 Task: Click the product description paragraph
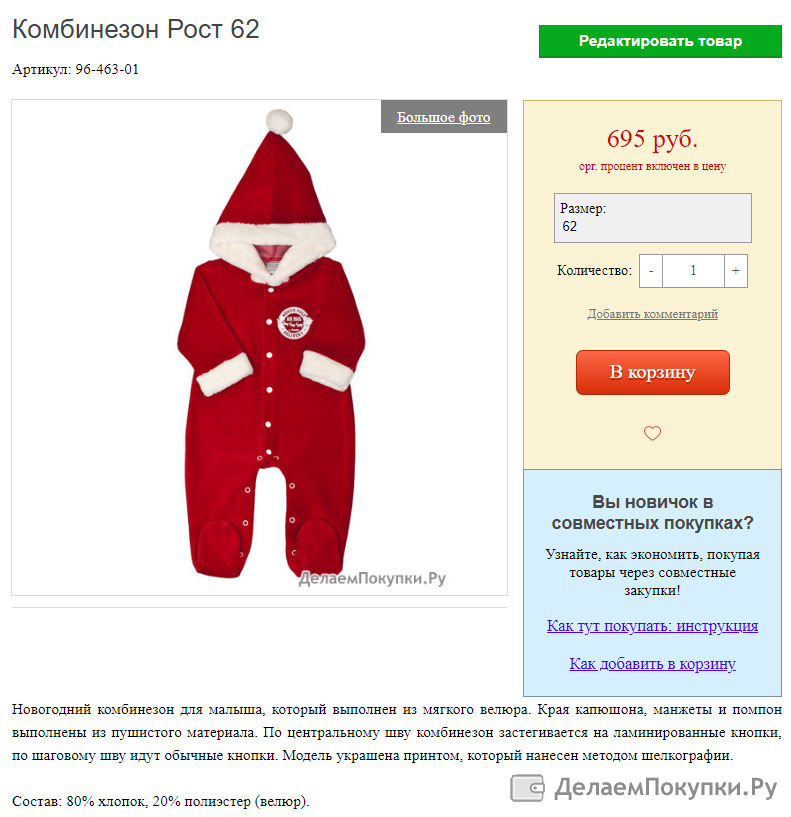coord(397,732)
